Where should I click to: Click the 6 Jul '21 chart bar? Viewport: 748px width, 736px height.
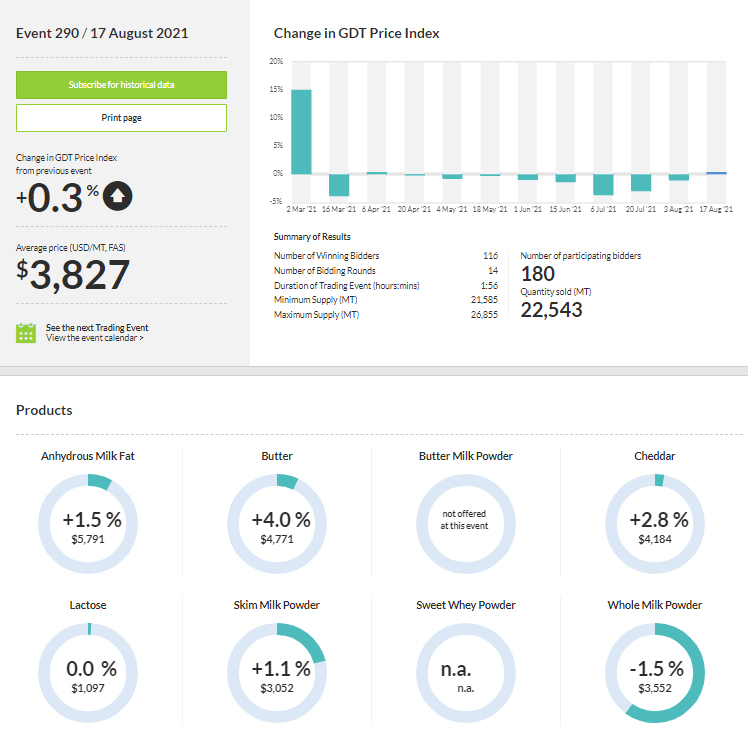tap(603, 183)
